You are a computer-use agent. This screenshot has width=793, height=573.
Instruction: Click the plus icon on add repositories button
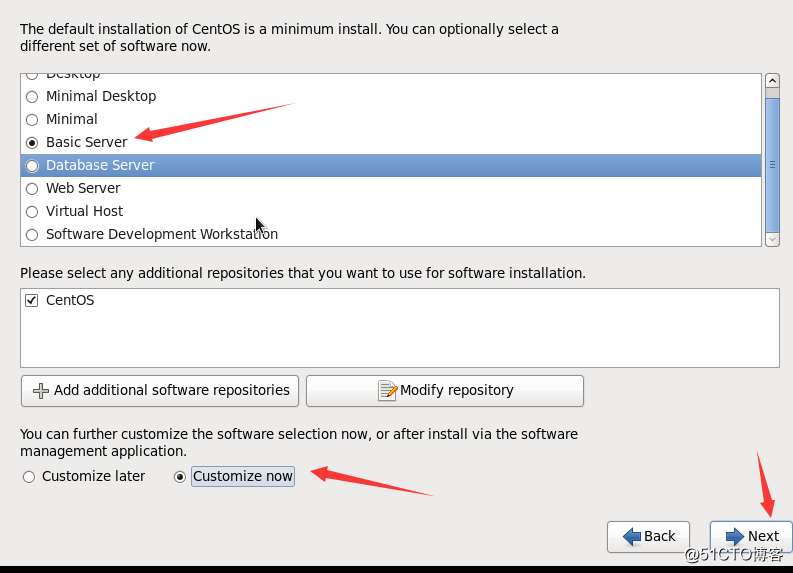(41, 391)
